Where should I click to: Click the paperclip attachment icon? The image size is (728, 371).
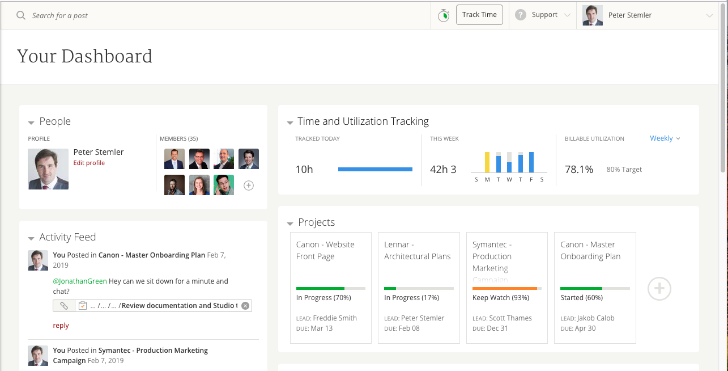click(64, 306)
